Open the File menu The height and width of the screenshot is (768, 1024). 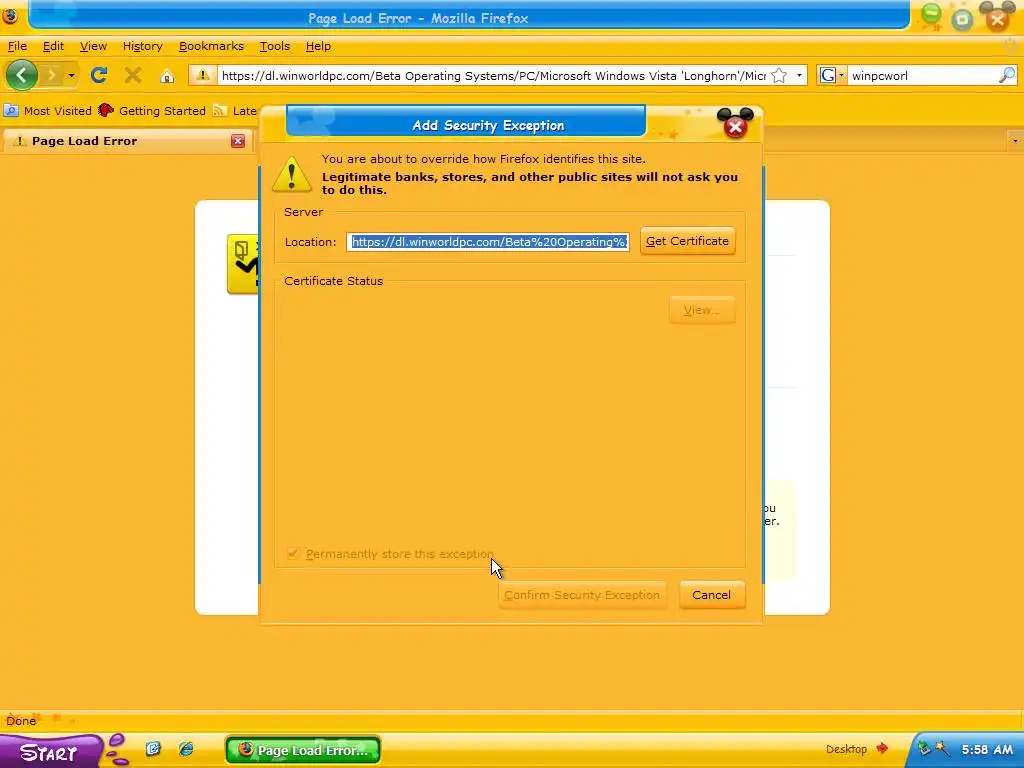pyautogui.click(x=17, y=46)
